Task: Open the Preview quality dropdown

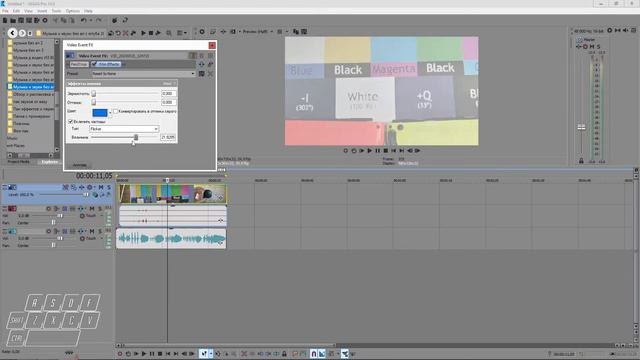Action: coord(258,31)
